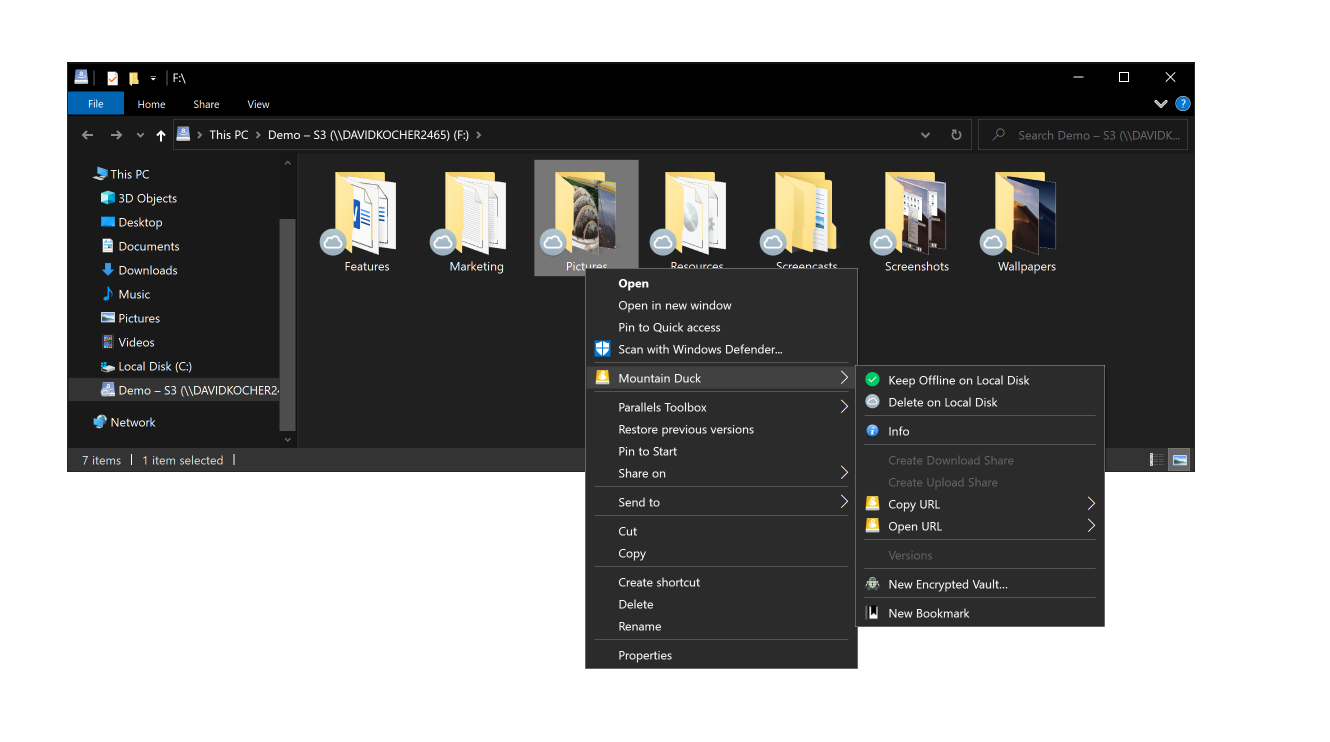Open the Help question mark icon
The image size is (1330, 742).
[1182, 104]
